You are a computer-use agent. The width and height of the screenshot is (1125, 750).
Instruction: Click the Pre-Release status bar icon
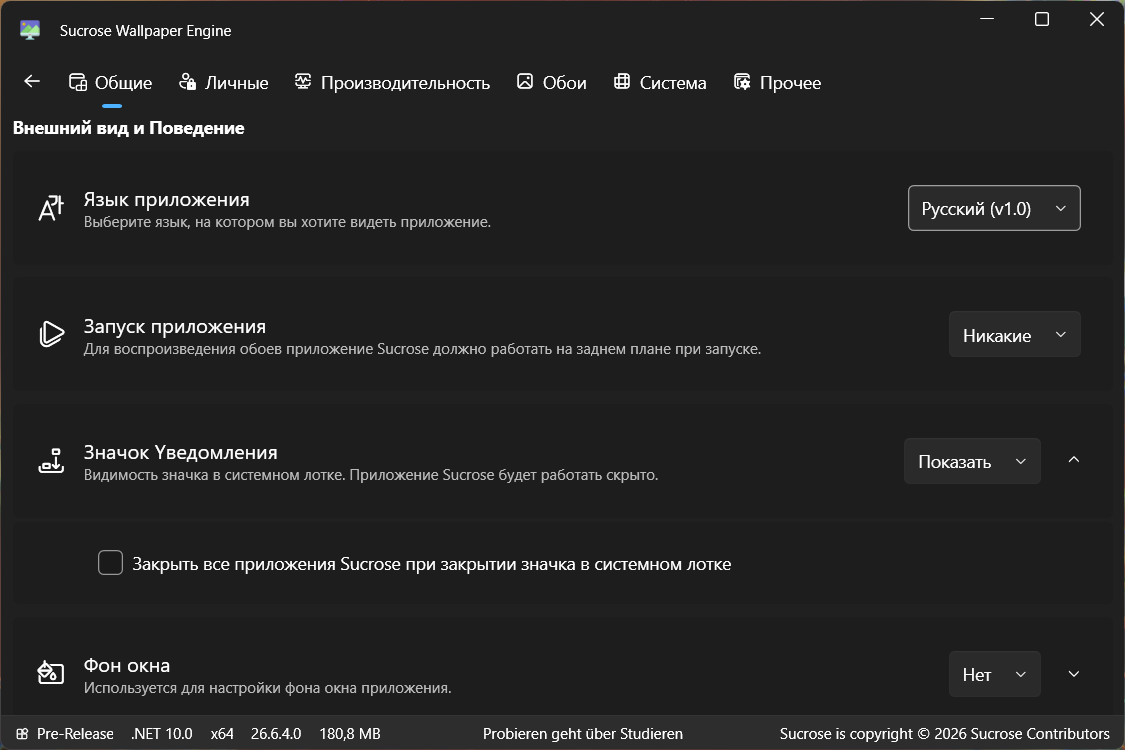[x=22, y=733]
